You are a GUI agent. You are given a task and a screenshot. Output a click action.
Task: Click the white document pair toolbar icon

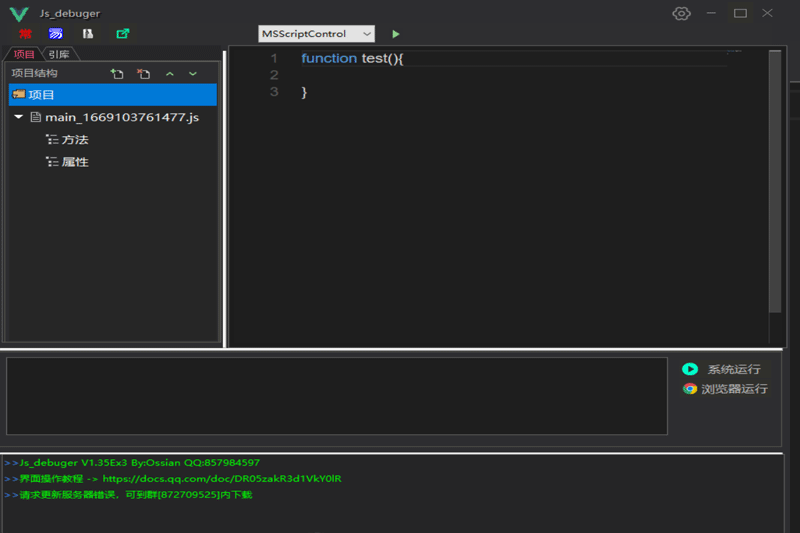coord(88,34)
